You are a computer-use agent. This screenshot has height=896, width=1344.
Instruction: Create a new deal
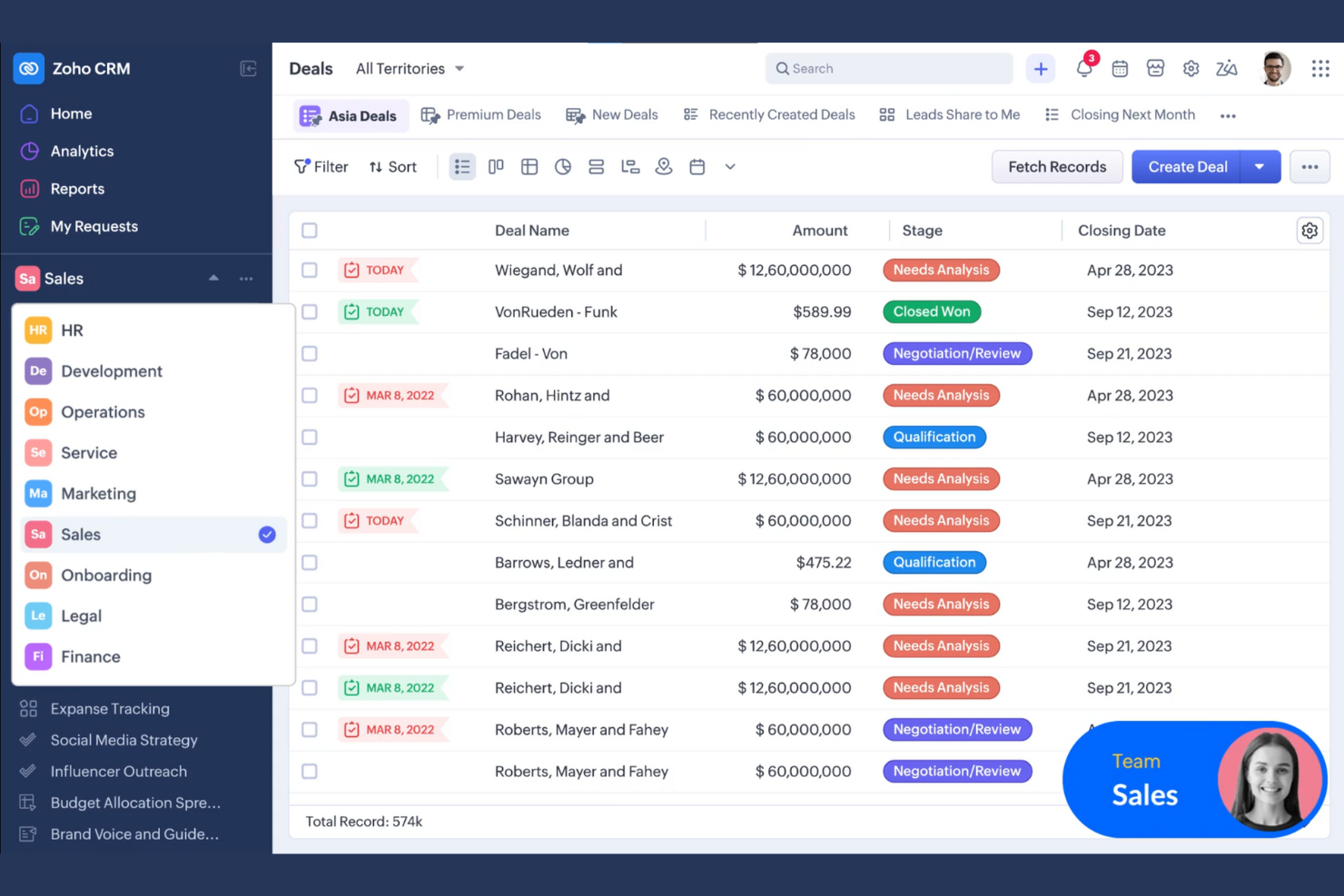1186,166
